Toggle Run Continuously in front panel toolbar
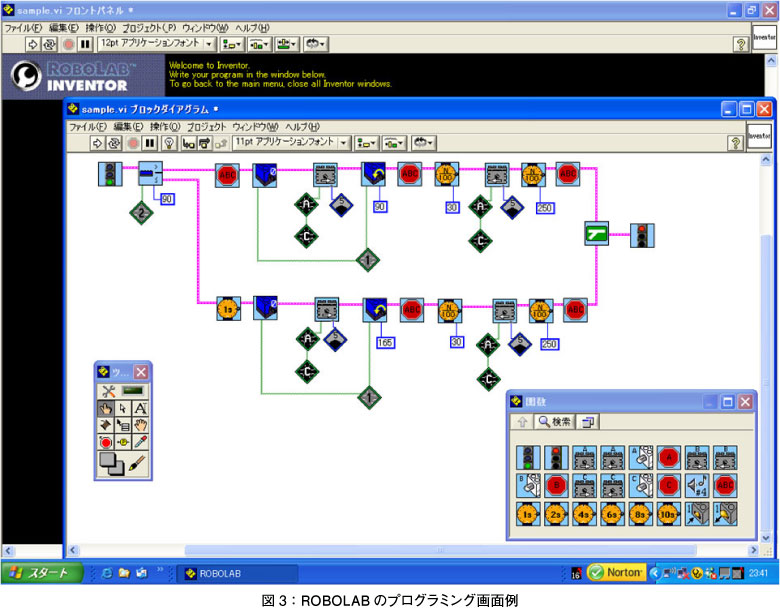The image size is (780, 610). click(49, 44)
